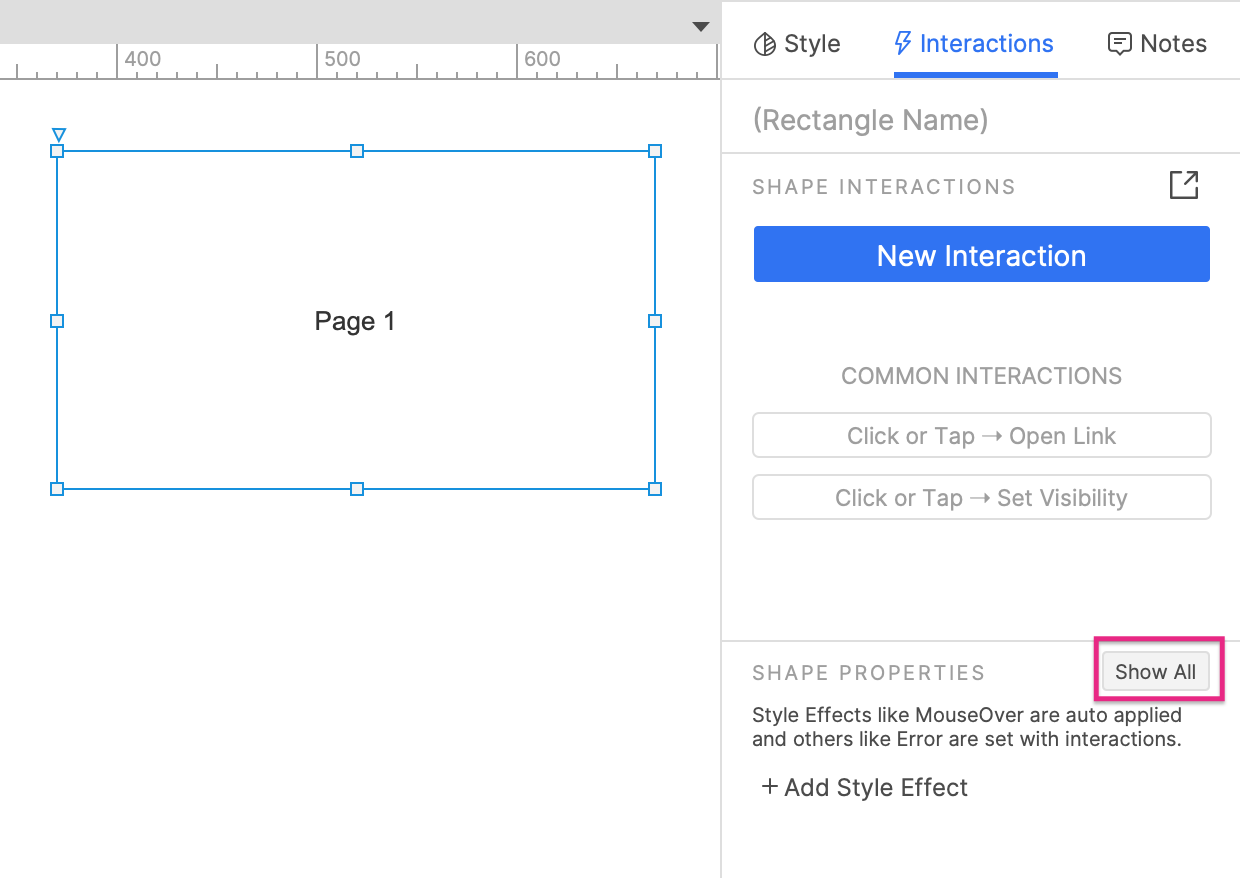Image resolution: width=1240 pixels, height=878 pixels.
Task: Click the top-center resize handle of the rectangle
Action: 356,151
